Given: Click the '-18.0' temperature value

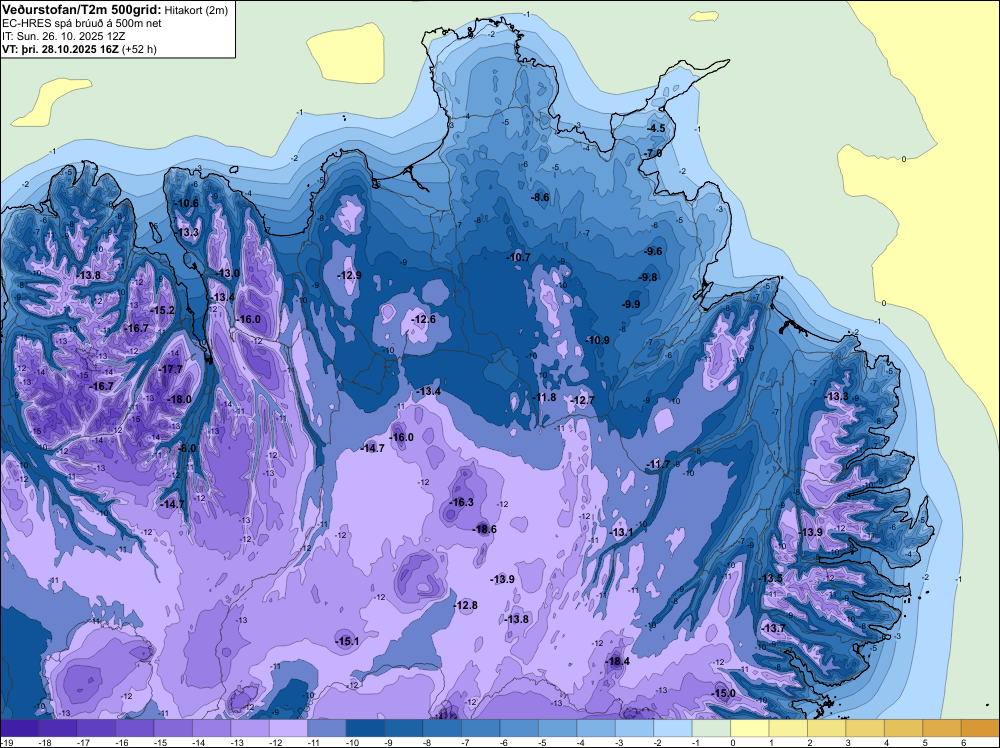Looking at the screenshot, I should [179, 399].
